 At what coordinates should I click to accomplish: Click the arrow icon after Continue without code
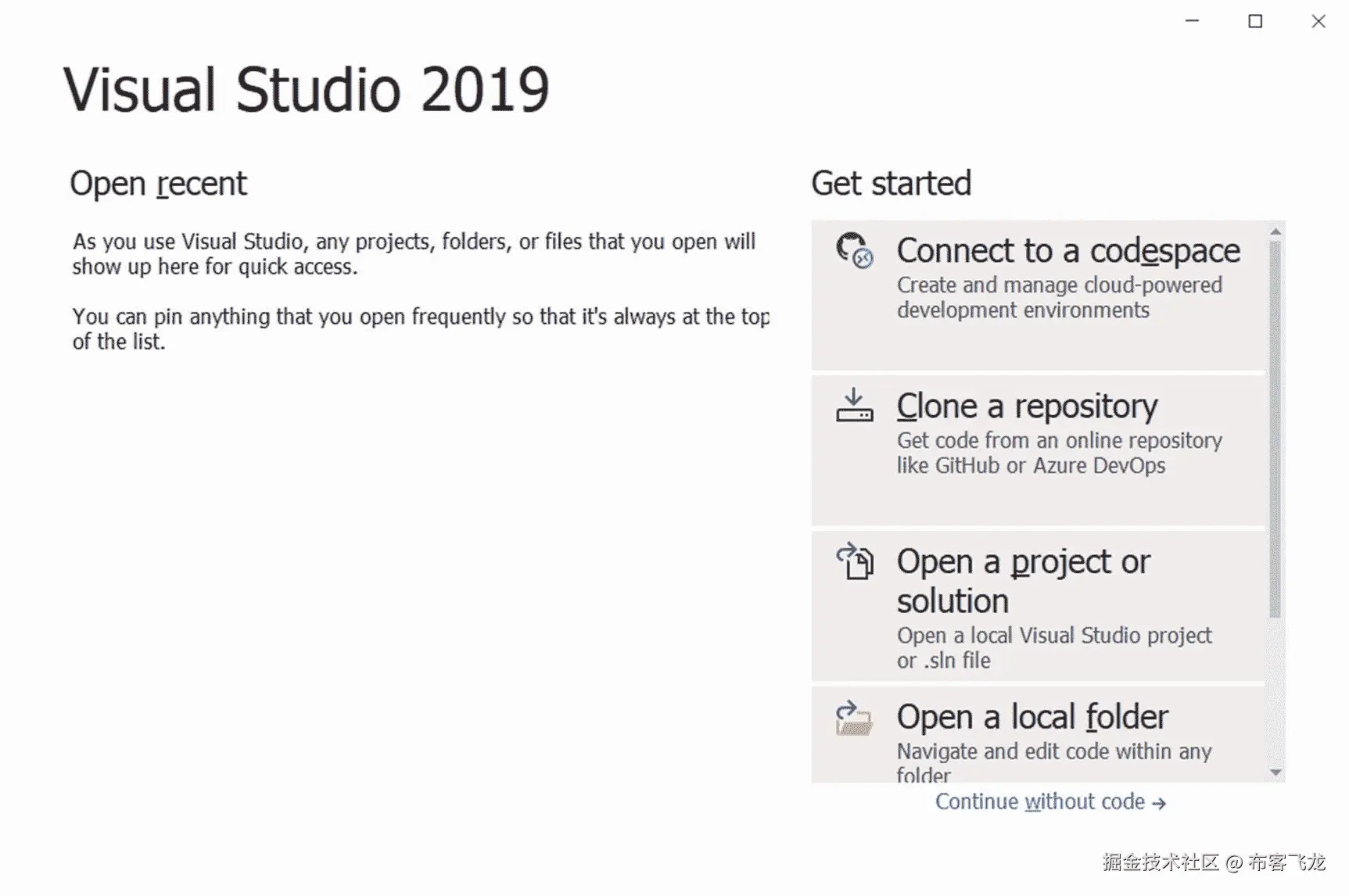point(1159,803)
